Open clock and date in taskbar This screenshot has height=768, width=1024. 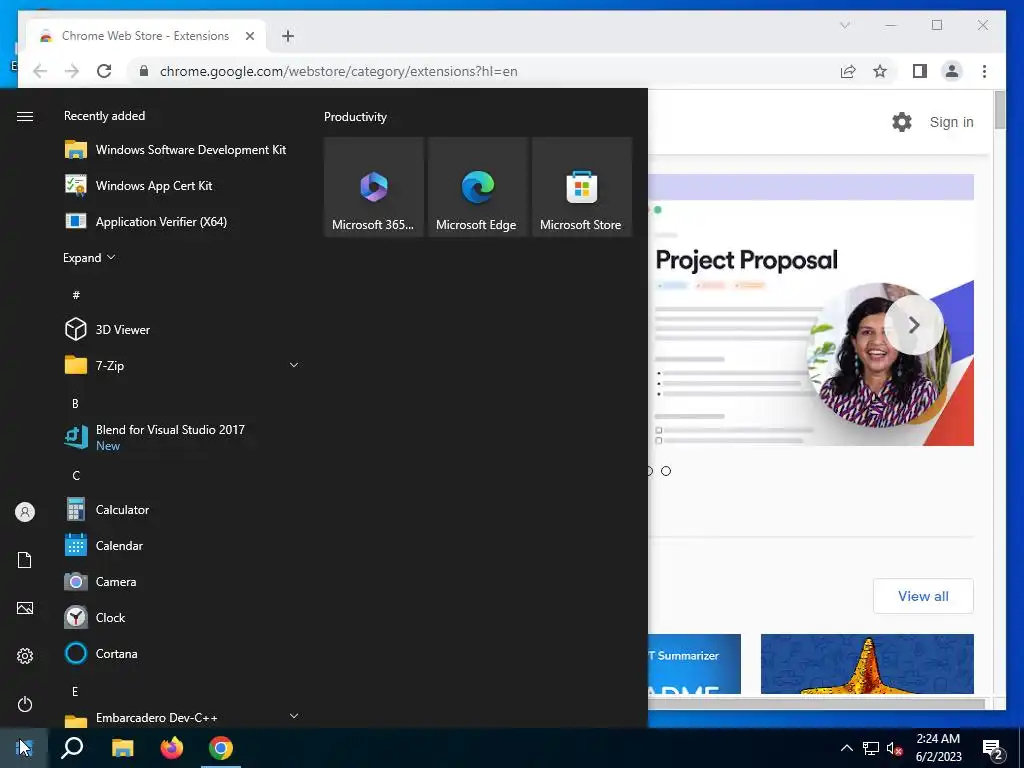click(938, 748)
